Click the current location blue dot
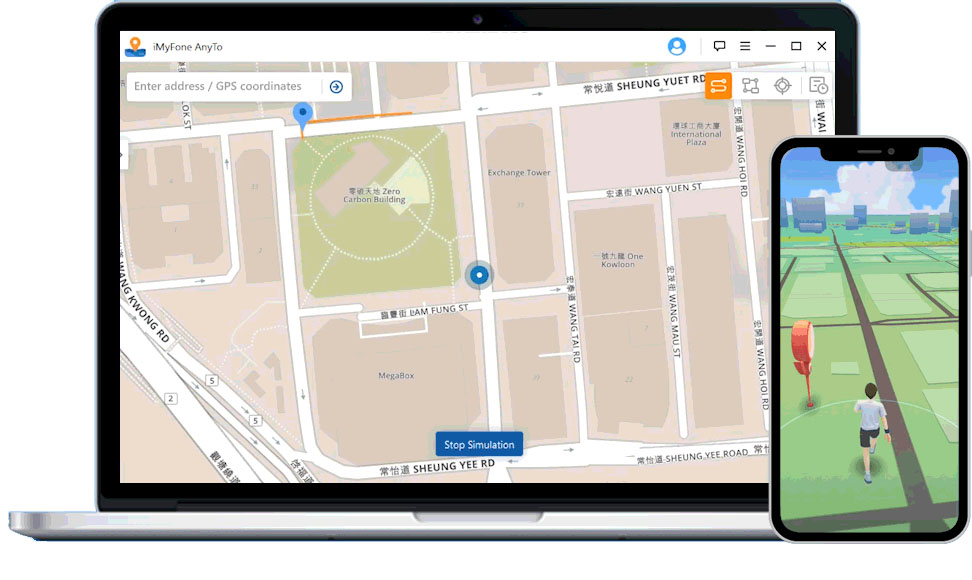972x580 pixels. [479, 275]
